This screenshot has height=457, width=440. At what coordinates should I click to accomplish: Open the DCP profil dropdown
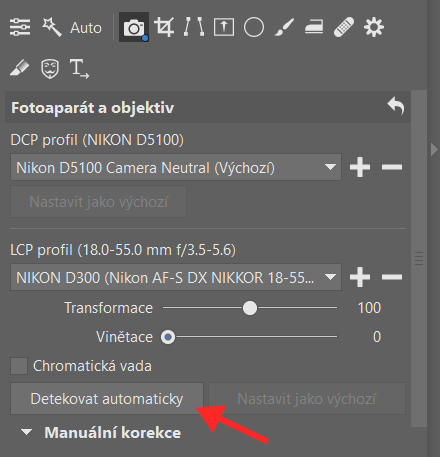176,167
